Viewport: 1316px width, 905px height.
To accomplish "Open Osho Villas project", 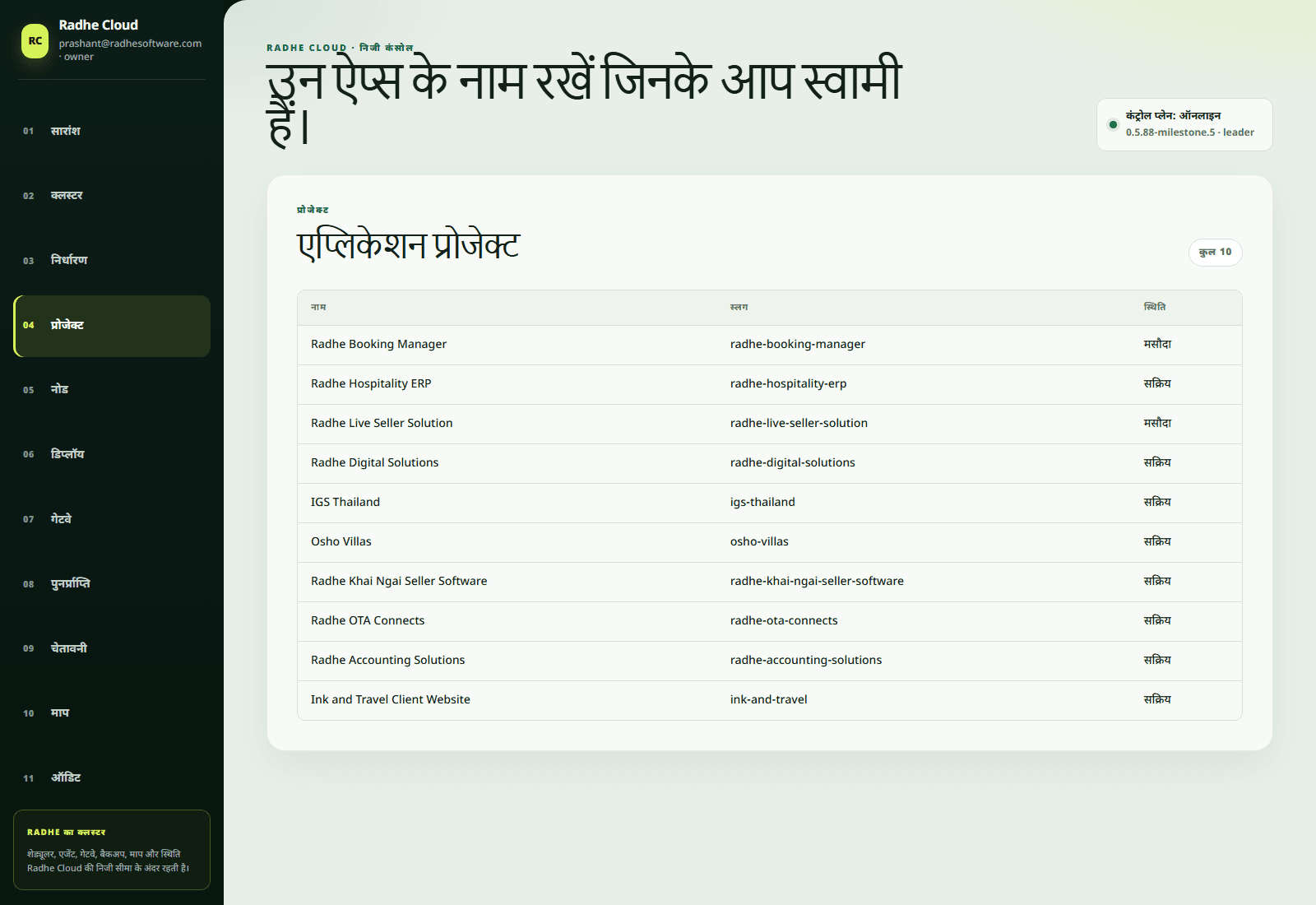I will 341,542.
